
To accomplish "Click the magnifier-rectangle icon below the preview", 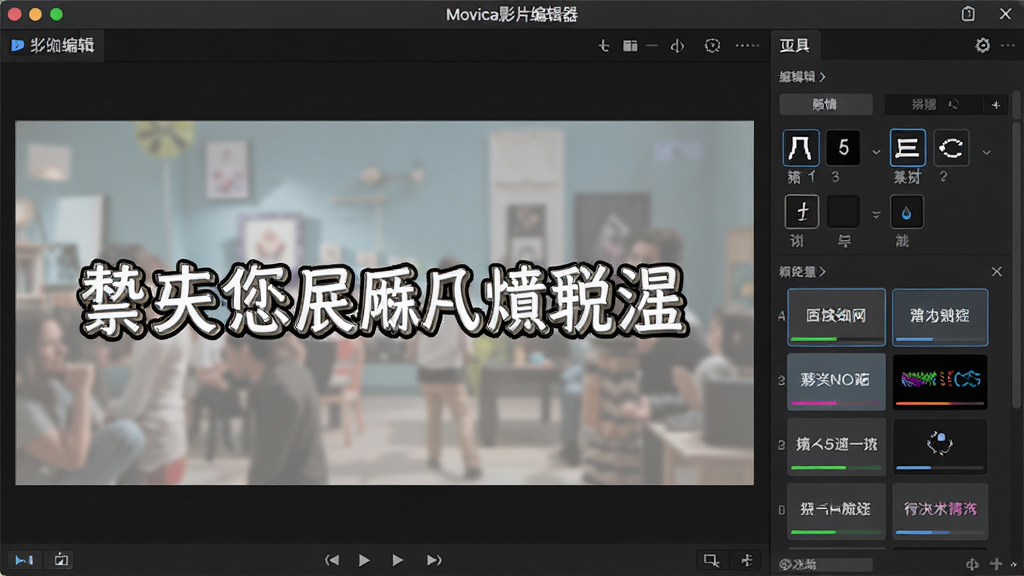I will coord(711,560).
